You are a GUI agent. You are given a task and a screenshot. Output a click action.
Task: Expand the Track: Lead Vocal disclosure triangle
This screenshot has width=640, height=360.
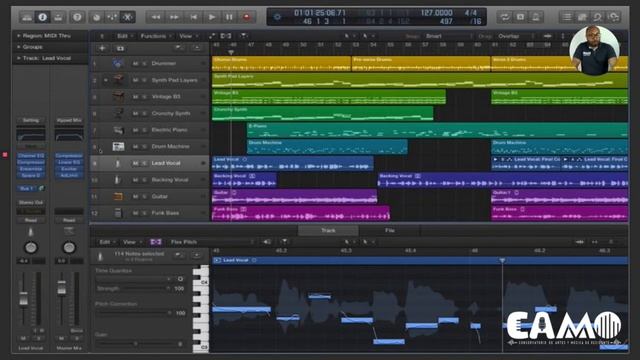18,58
